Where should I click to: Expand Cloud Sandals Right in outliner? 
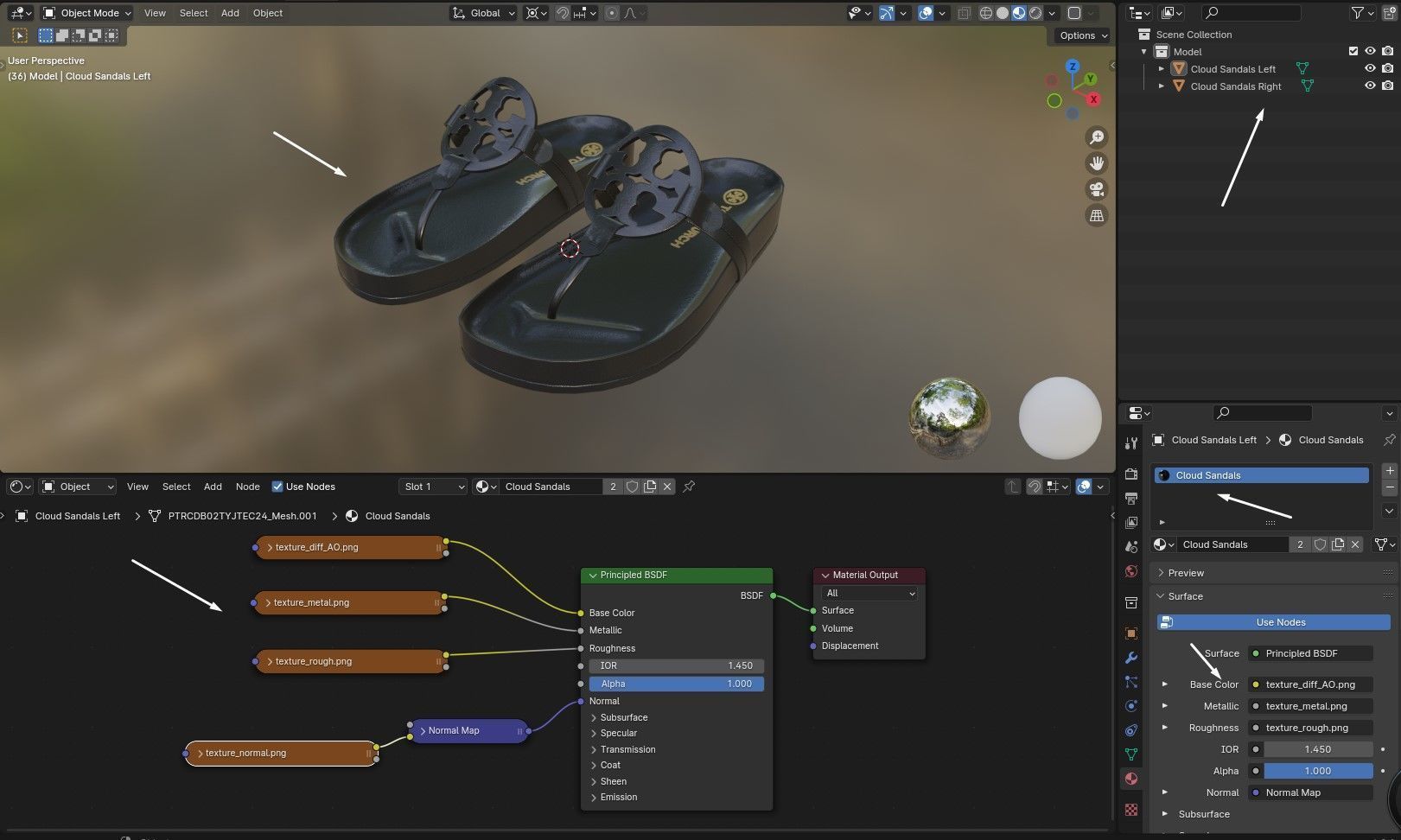pos(1162,86)
